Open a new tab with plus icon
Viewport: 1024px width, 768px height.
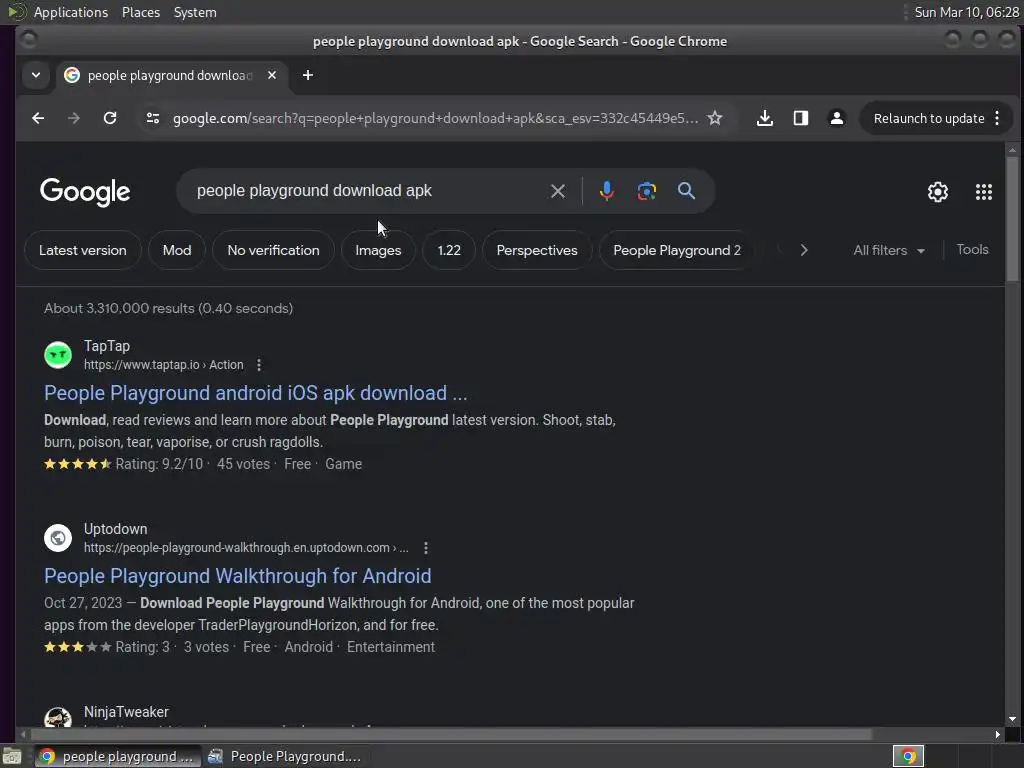coord(308,75)
